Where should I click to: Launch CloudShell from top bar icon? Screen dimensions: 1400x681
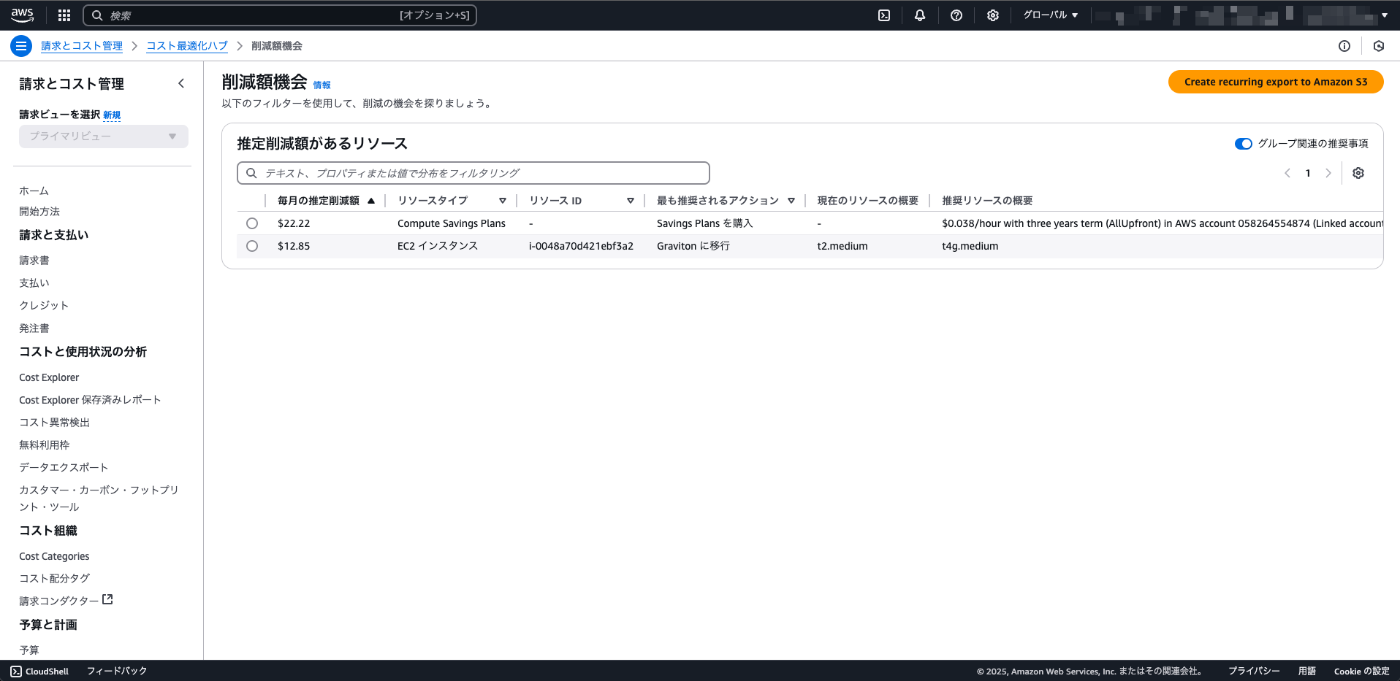(884, 15)
